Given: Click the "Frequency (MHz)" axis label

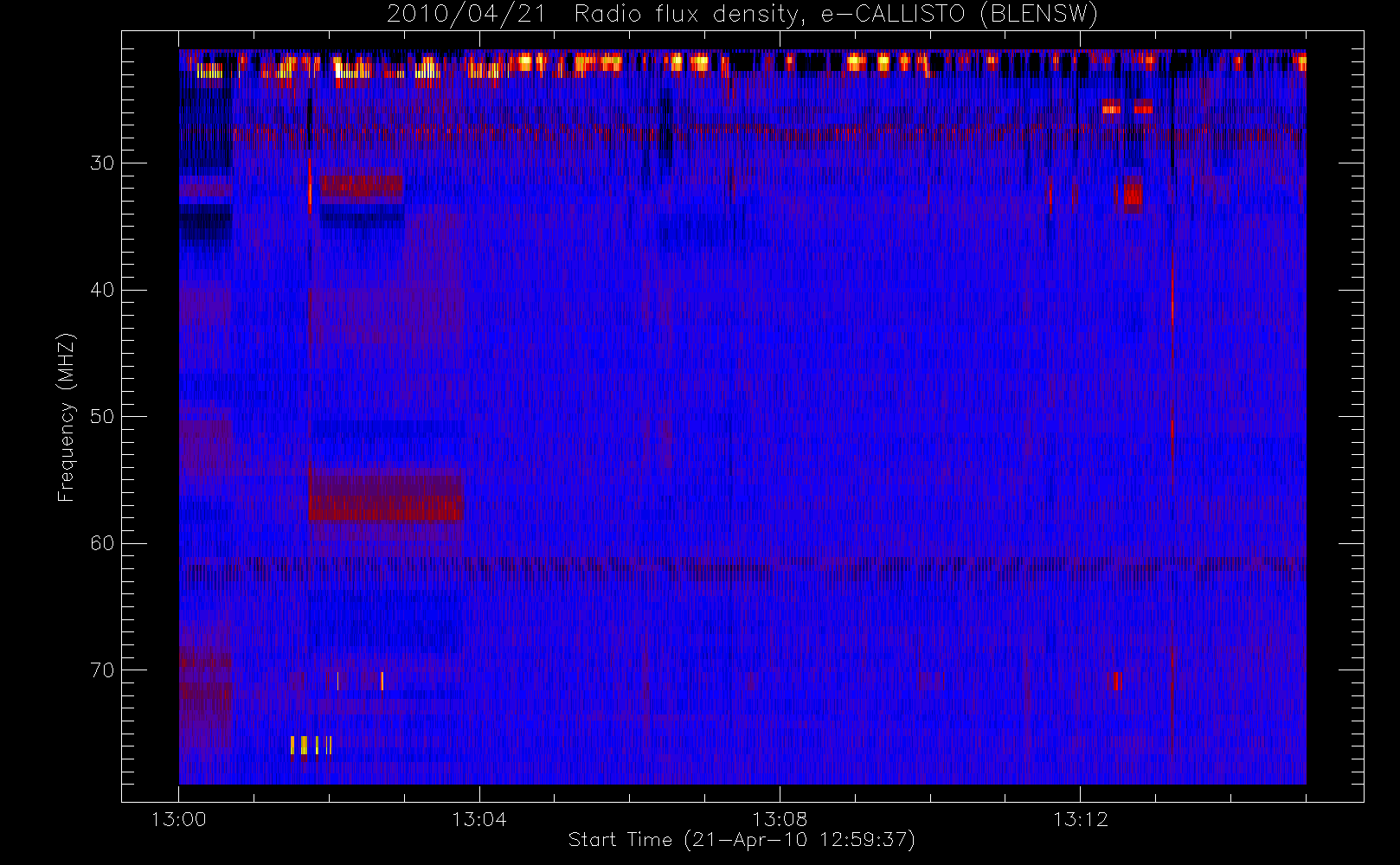Looking at the screenshot, I should click(67, 417).
